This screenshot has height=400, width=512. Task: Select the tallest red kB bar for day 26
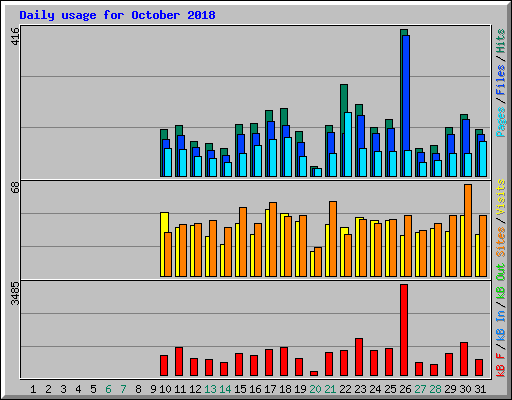[x=404, y=330]
